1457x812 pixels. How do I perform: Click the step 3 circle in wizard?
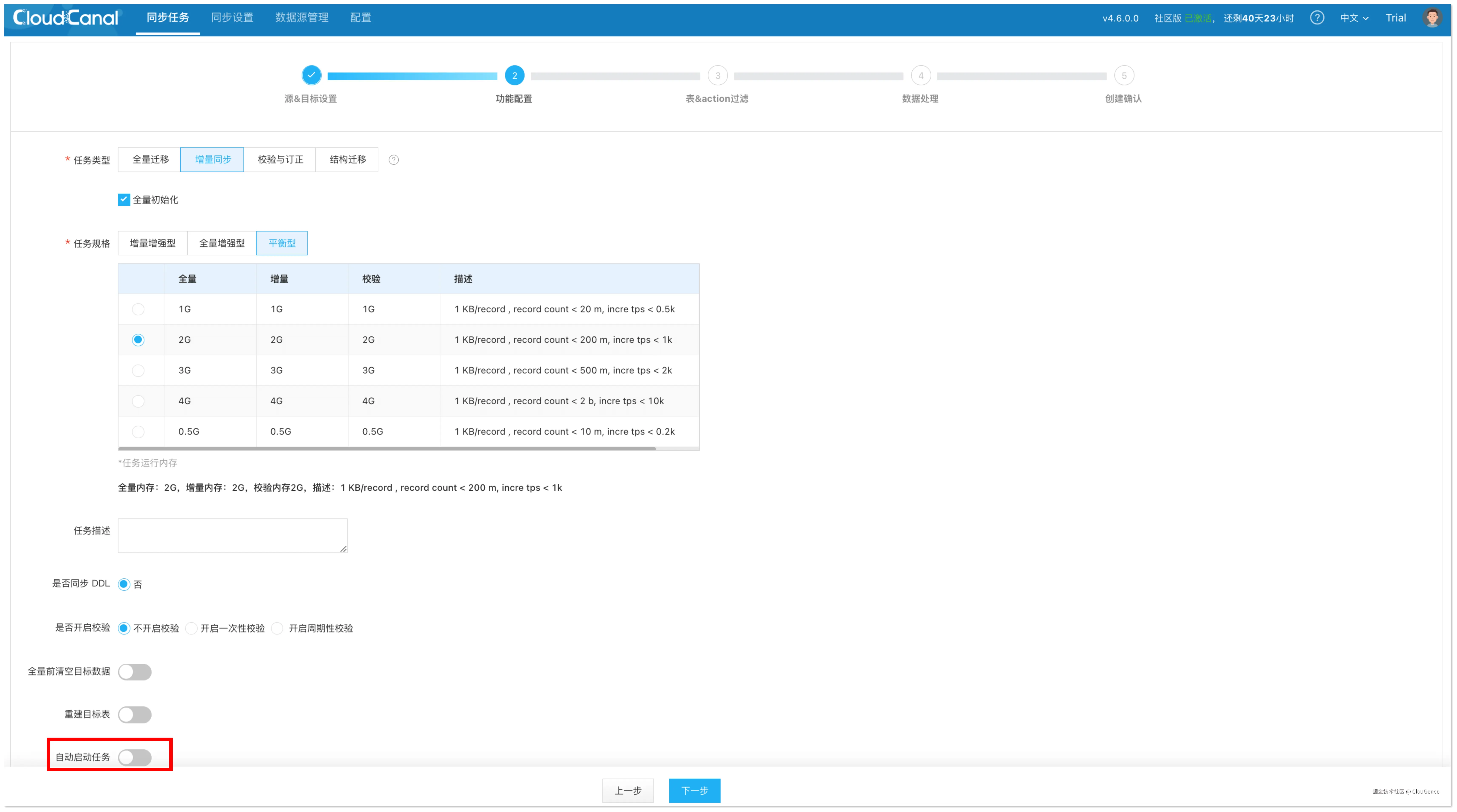717,76
